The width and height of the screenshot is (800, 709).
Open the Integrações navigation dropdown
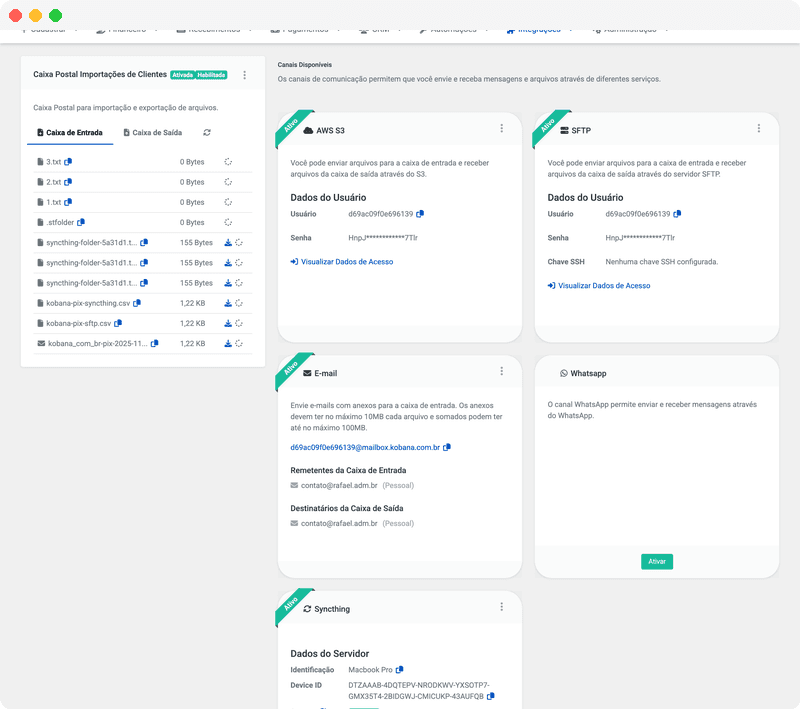[x=540, y=29]
